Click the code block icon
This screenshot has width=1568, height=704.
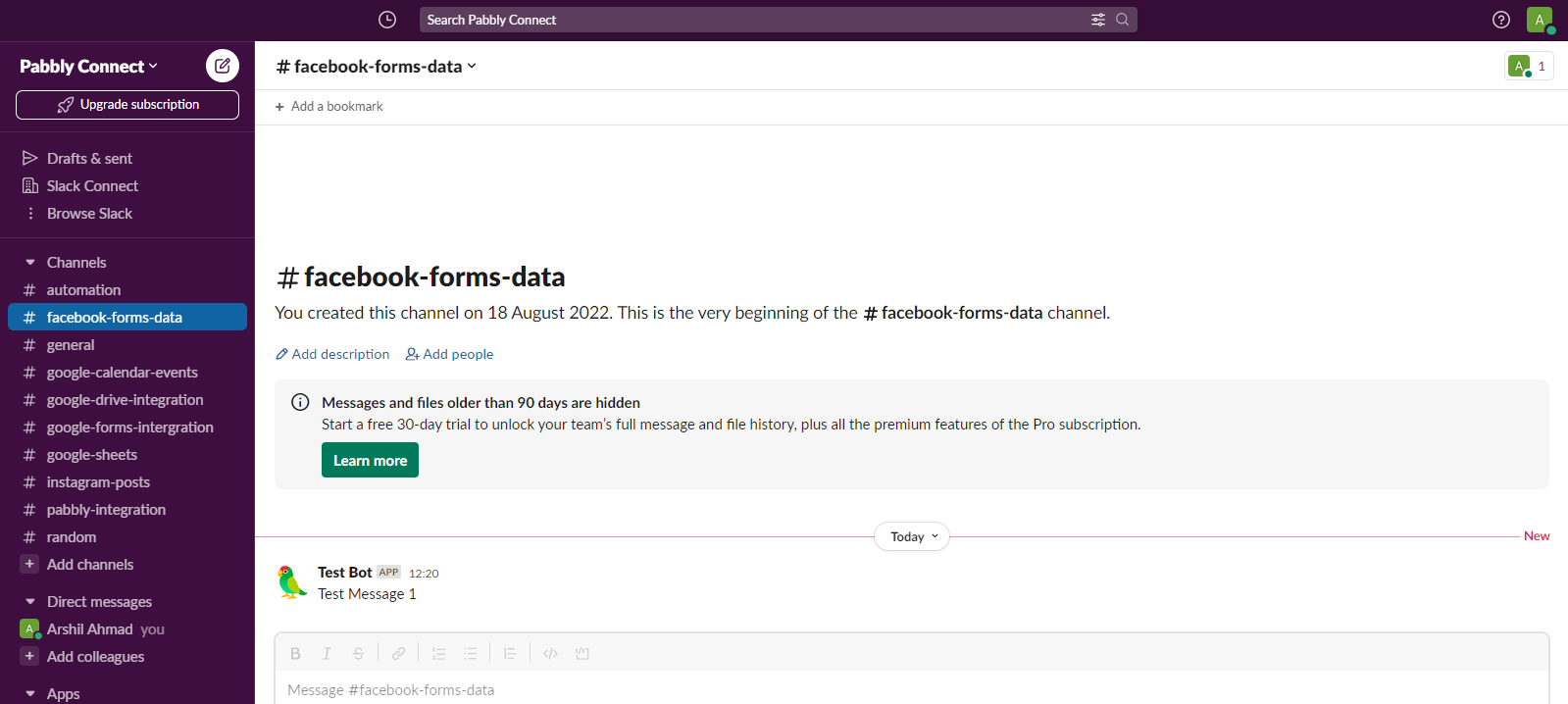click(582, 654)
